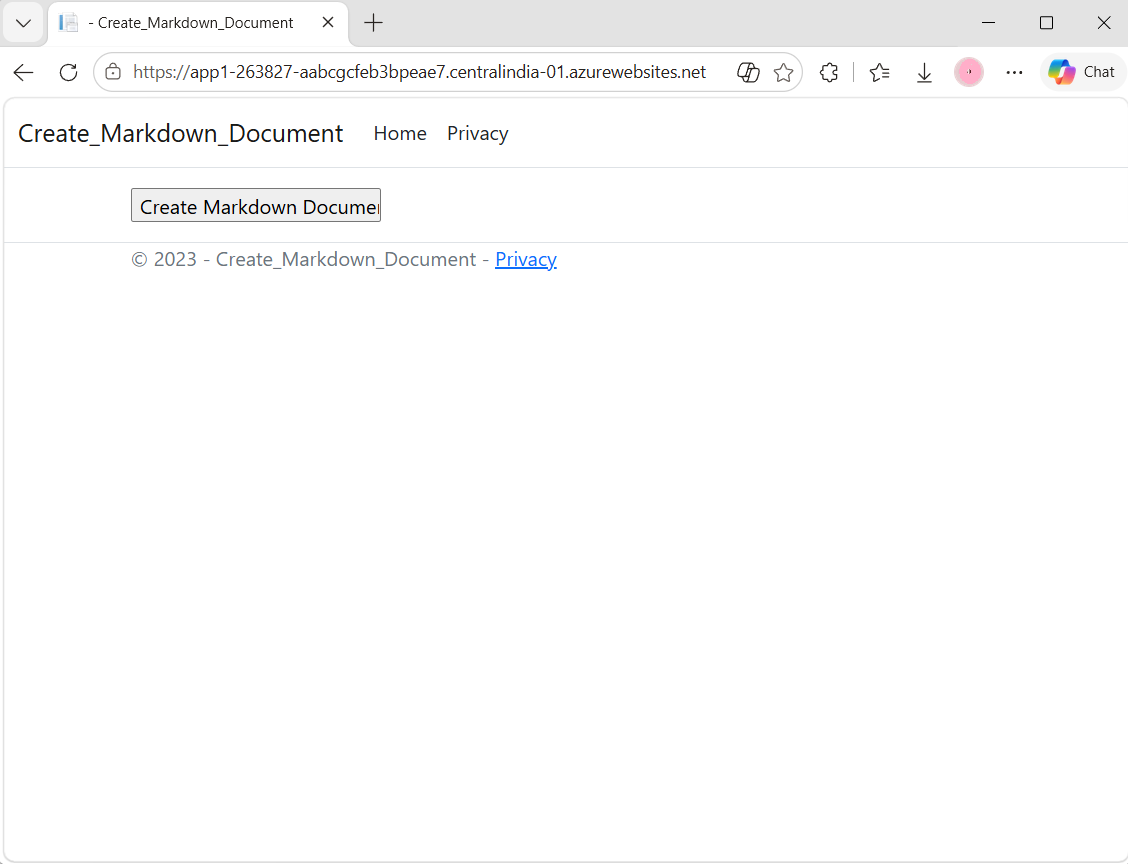1128x864 pixels.
Task: Open Create_Markdown_Document brand link in navbar
Action: click(181, 133)
